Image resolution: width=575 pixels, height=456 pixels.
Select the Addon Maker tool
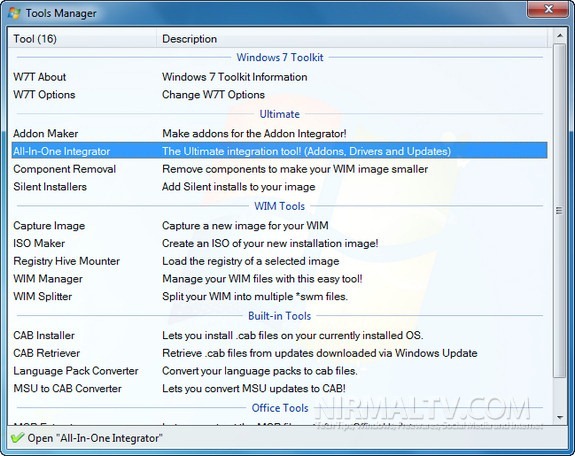click(x=45, y=134)
